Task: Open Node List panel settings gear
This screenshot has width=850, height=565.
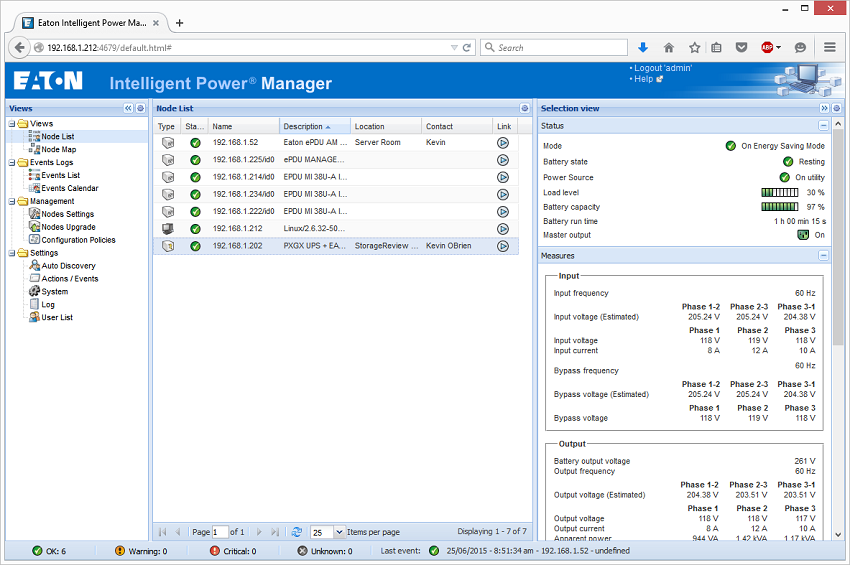Action: click(524, 108)
